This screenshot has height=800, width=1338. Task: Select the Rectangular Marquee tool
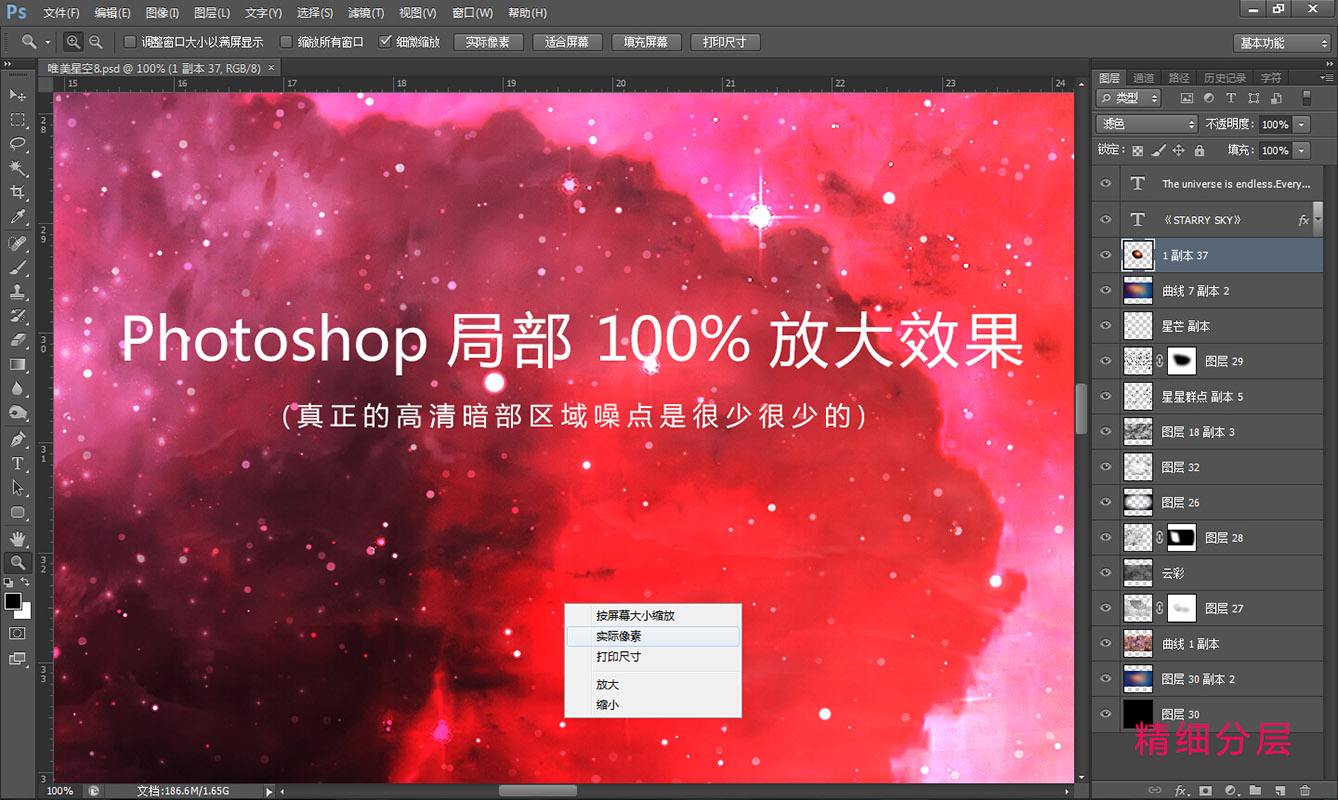(x=18, y=120)
